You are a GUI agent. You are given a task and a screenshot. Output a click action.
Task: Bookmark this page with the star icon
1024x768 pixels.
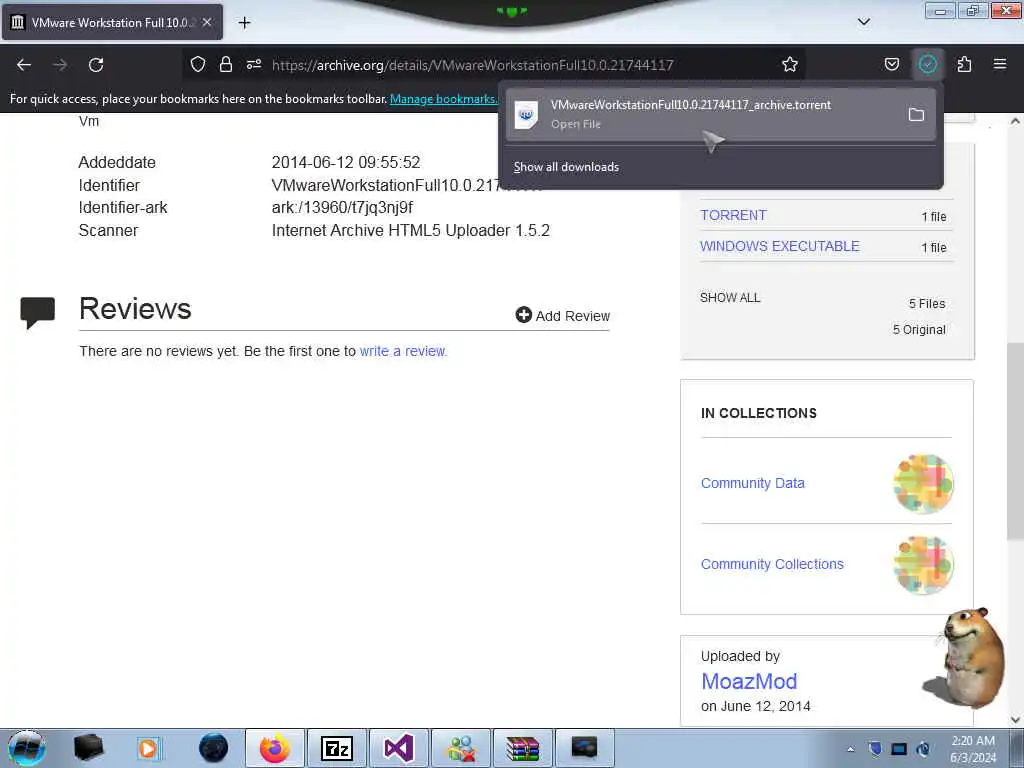click(790, 64)
